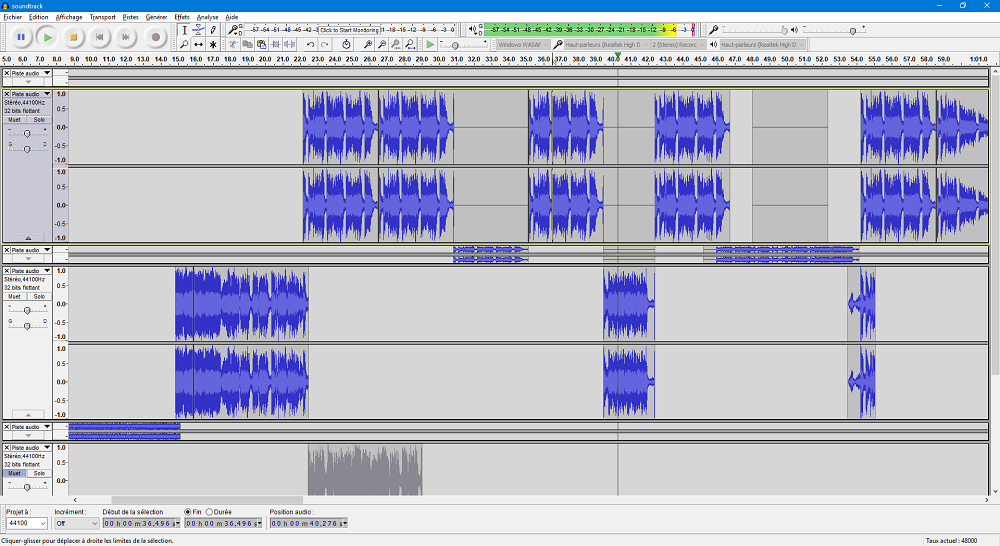Start recording with the Record button

156,38
